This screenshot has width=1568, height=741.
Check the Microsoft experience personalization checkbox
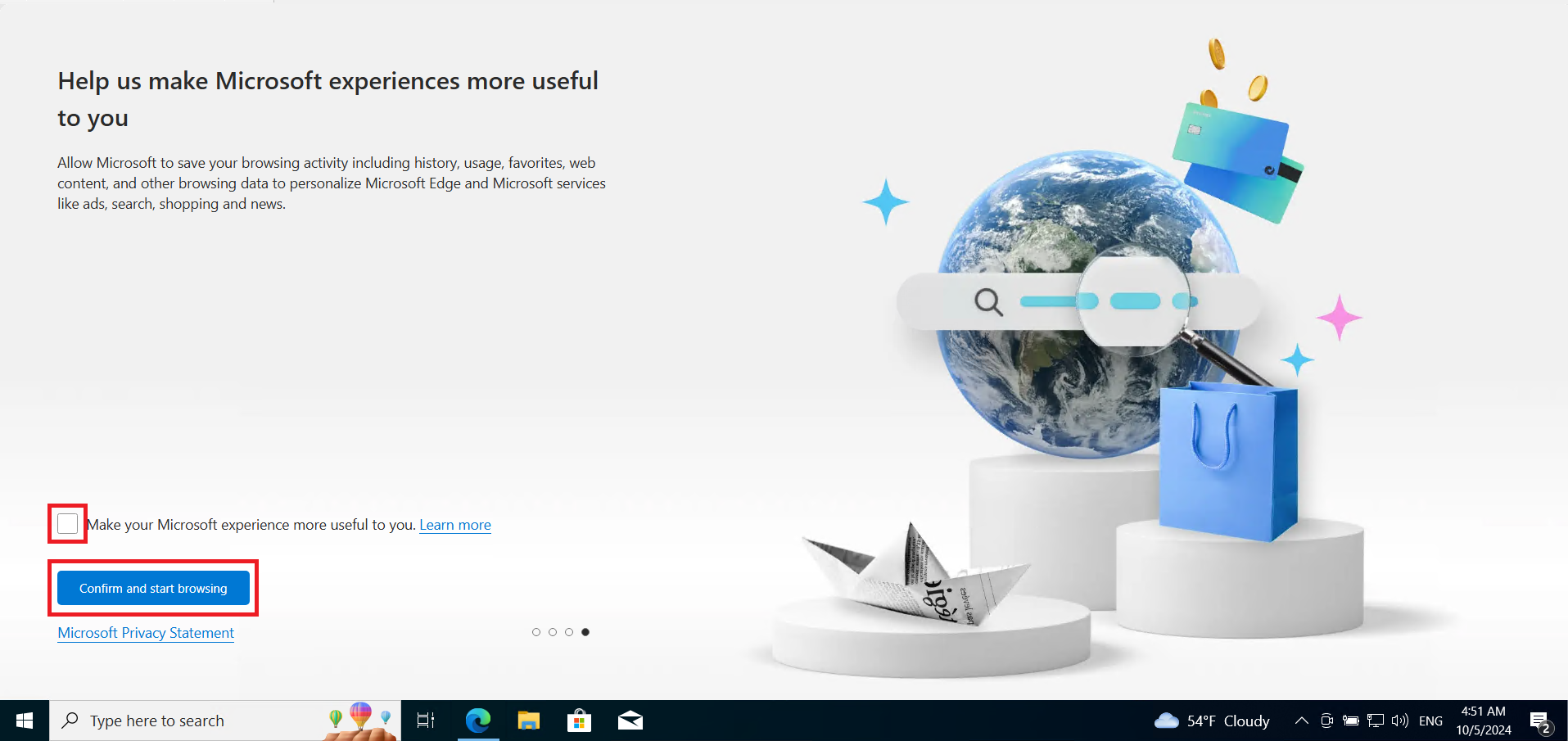click(x=68, y=523)
